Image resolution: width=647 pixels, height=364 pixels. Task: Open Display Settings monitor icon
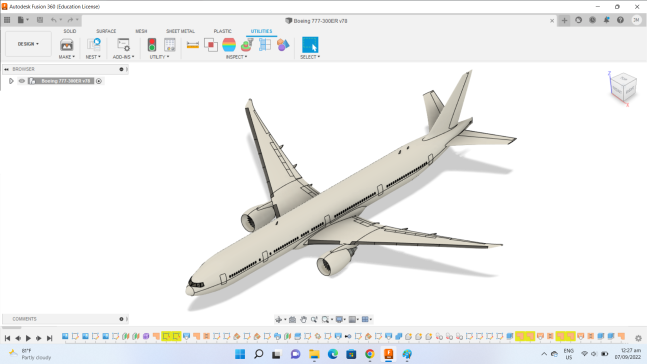click(x=339, y=319)
